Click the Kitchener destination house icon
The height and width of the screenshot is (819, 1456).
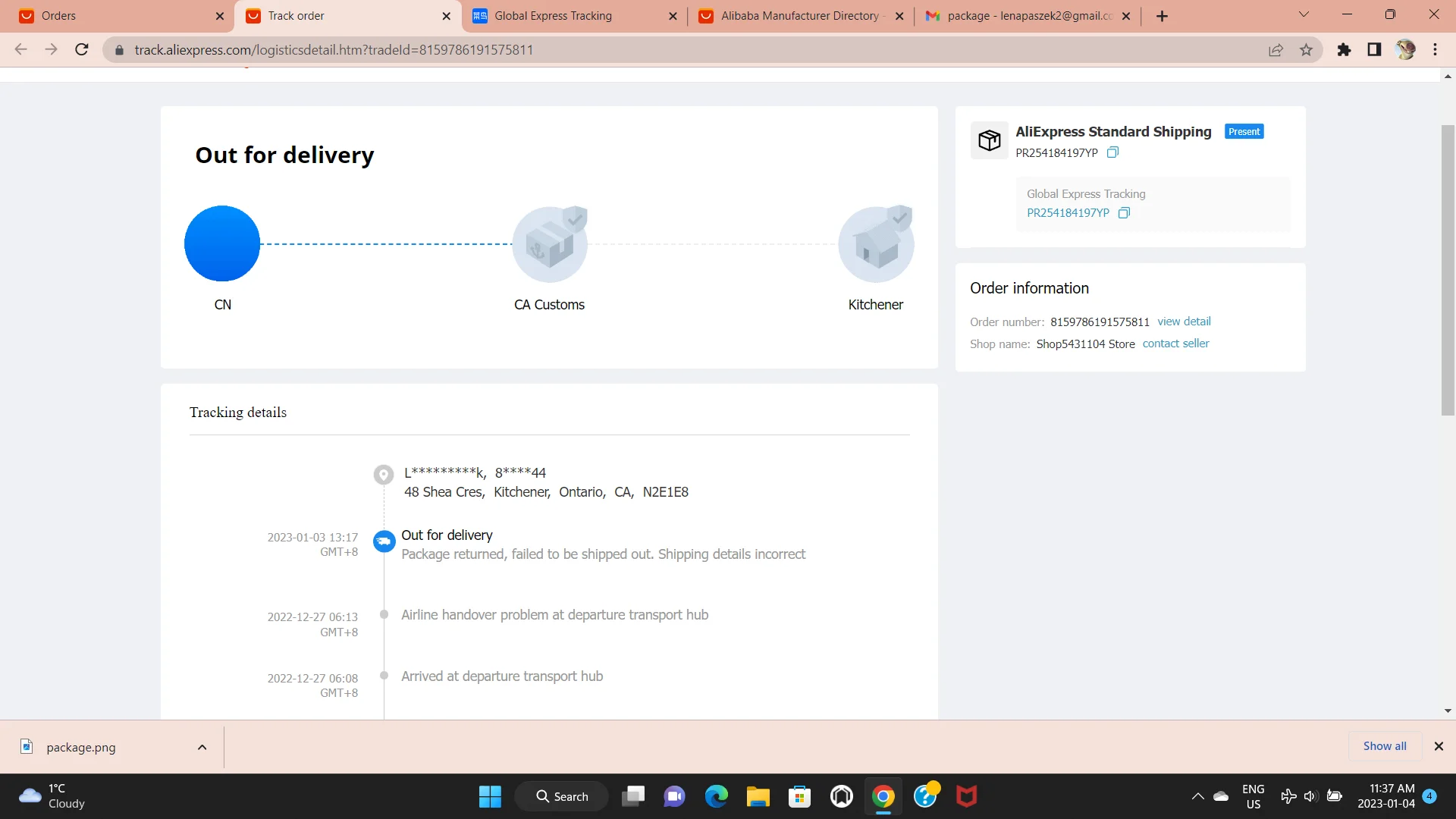(x=876, y=244)
